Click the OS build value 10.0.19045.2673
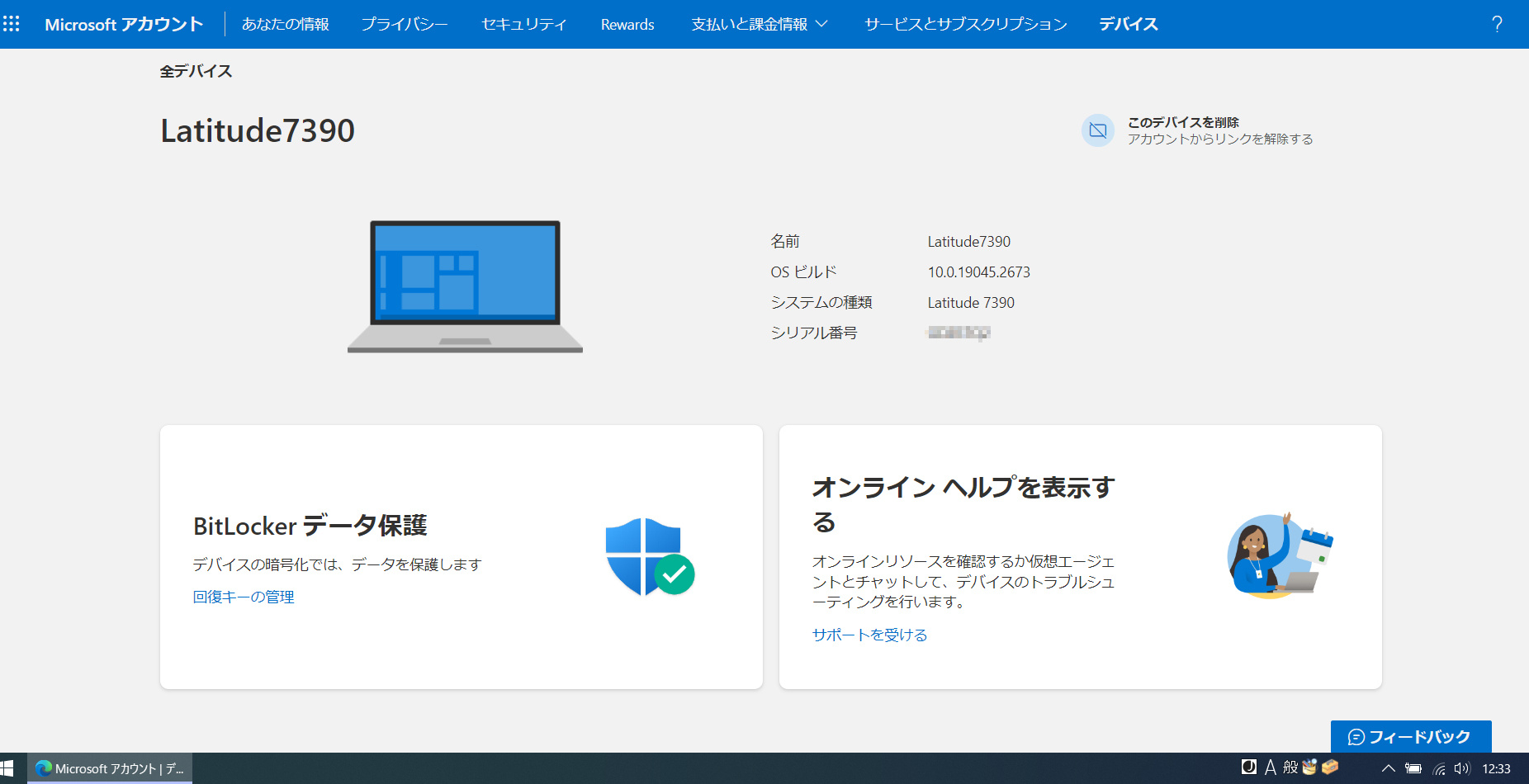The height and width of the screenshot is (784, 1529). [x=978, y=272]
